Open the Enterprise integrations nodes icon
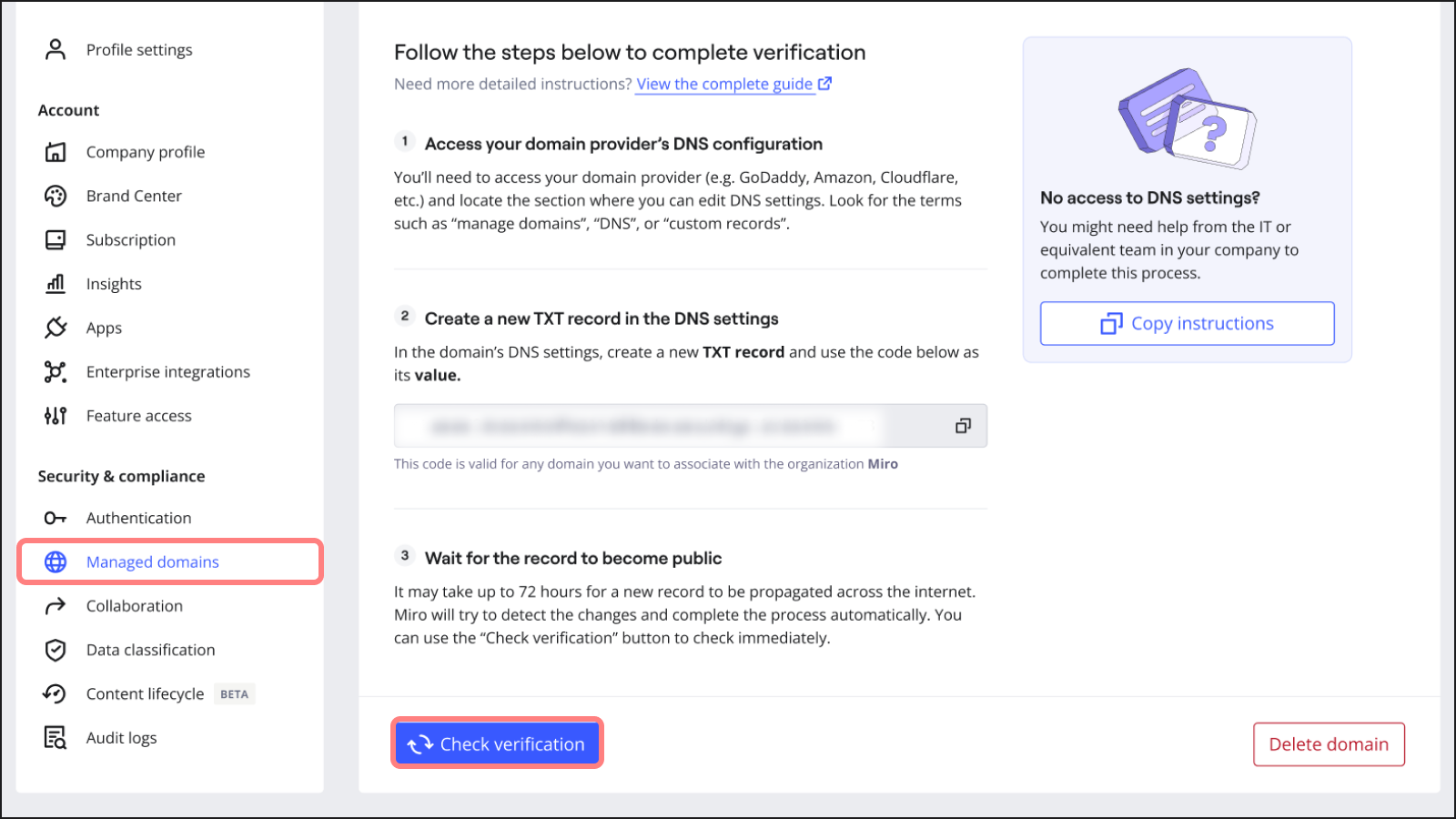1456x819 pixels. click(x=56, y=371)
